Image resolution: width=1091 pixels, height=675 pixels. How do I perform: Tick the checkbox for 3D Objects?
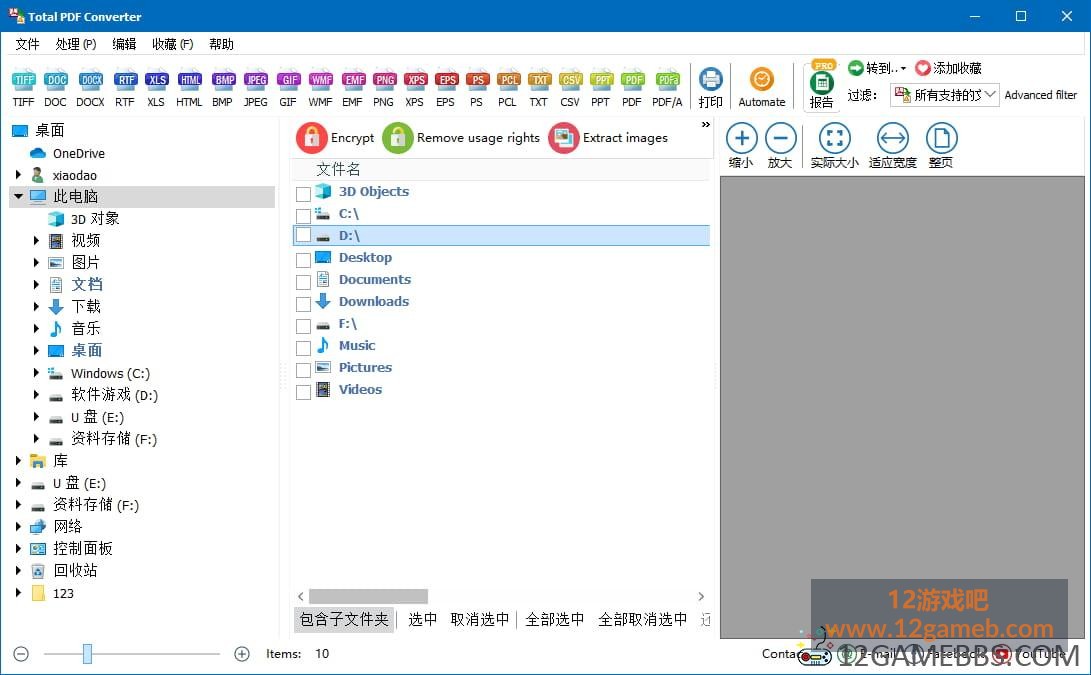click(303, 193)
